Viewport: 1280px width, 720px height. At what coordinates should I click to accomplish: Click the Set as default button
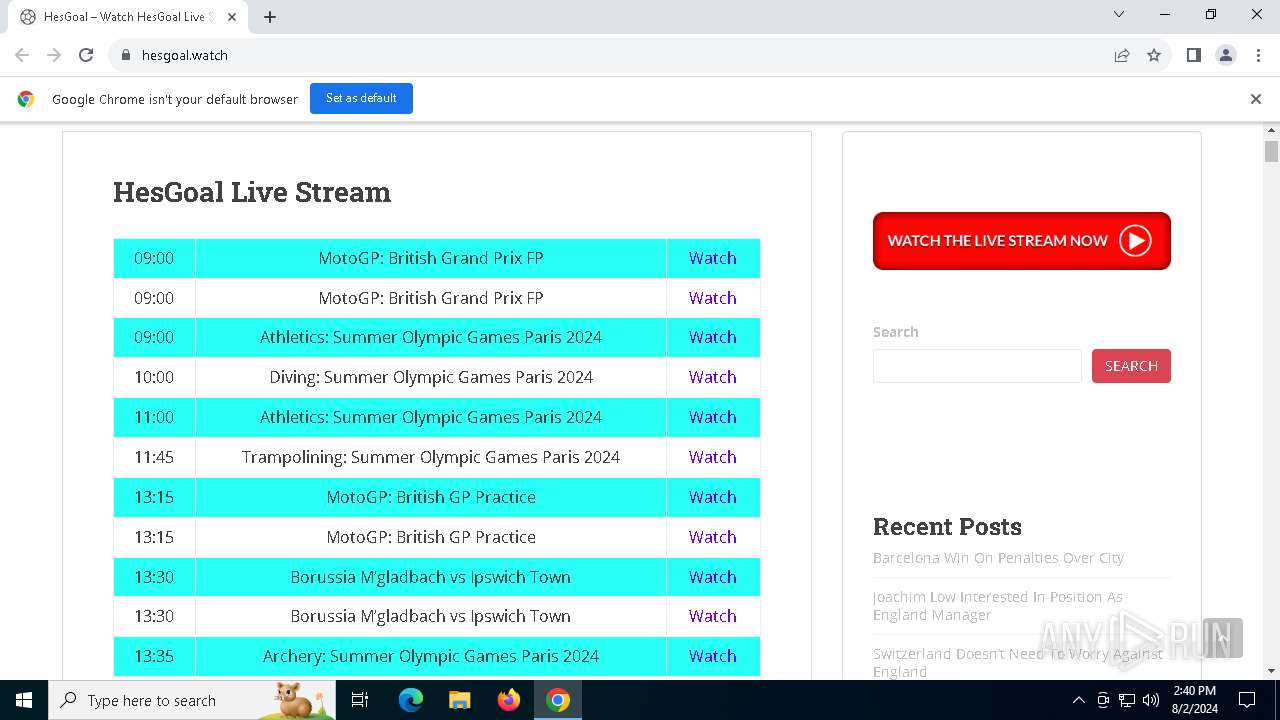pos(361,98)
